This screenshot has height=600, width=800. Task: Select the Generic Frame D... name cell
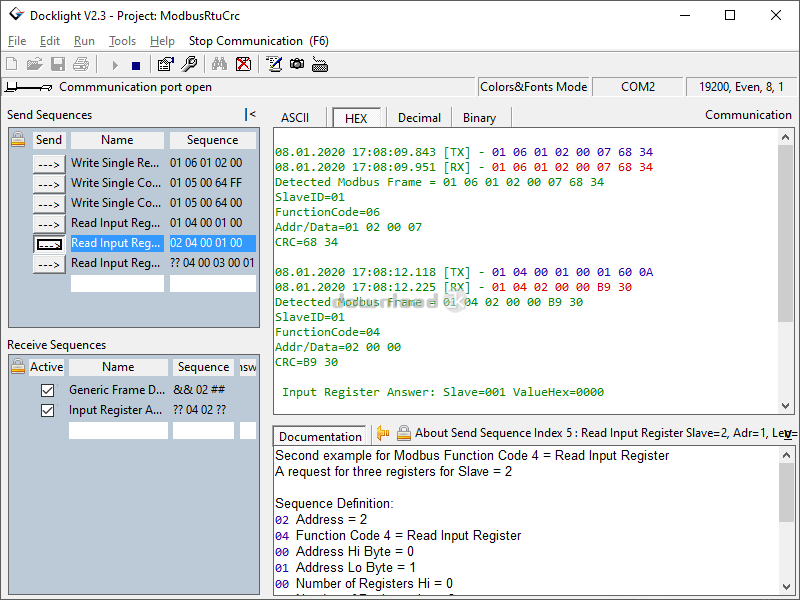tap(118, 390)
